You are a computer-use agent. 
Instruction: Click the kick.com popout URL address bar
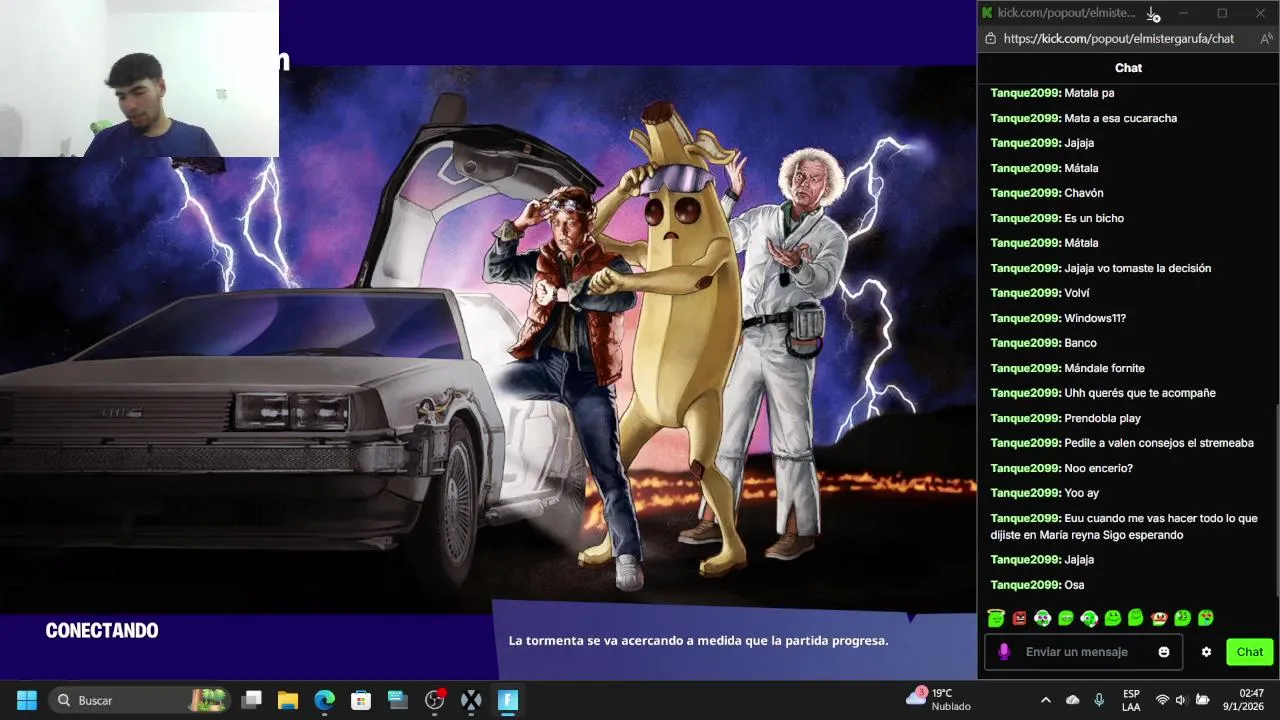coord(1118,38)
